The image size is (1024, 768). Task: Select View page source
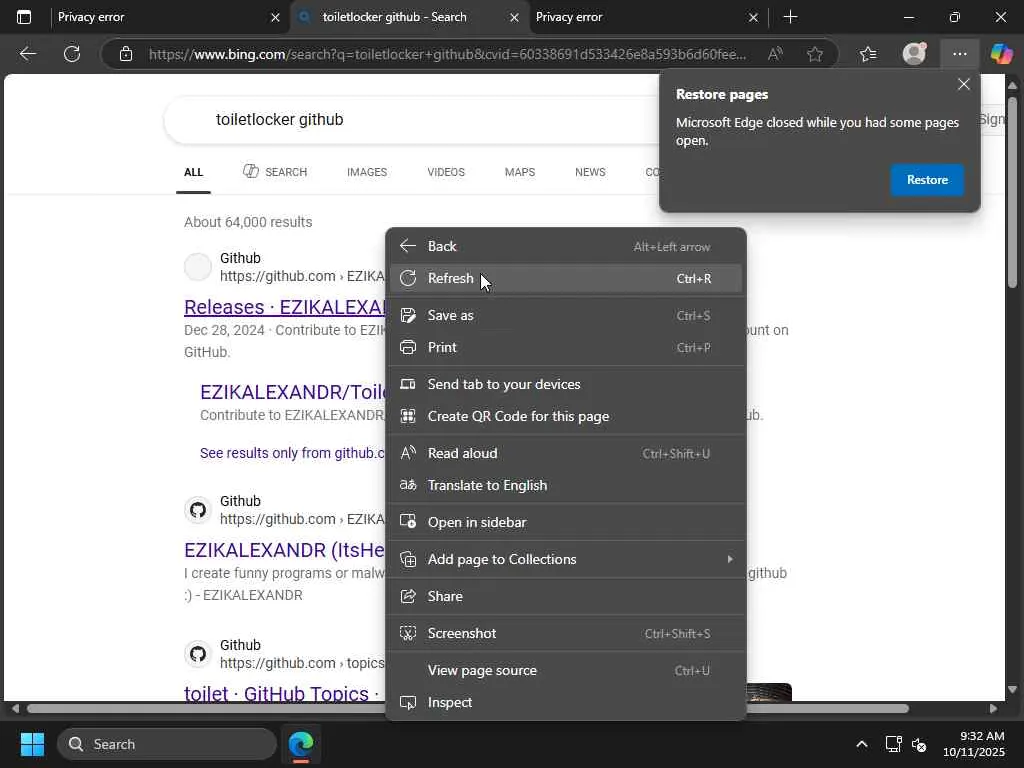tap(566, 671)
